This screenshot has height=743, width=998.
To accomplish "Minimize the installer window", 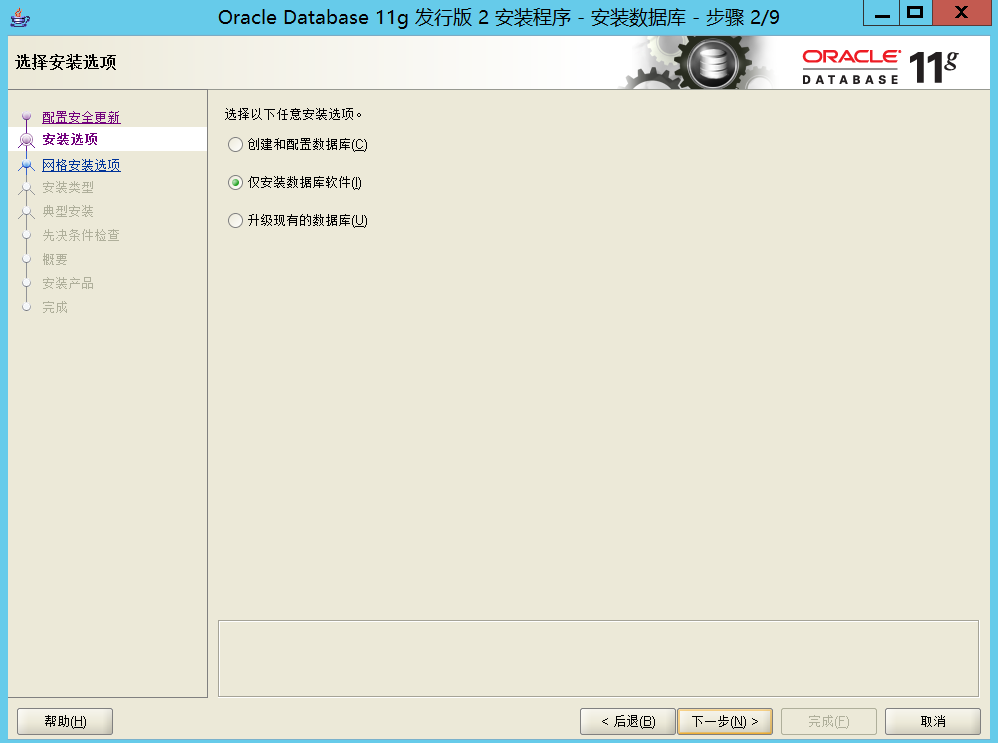I will click(x=882, y=13).
